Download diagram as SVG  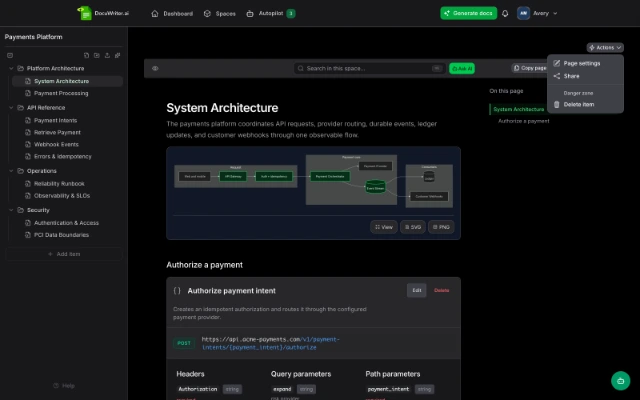(413, 227)
